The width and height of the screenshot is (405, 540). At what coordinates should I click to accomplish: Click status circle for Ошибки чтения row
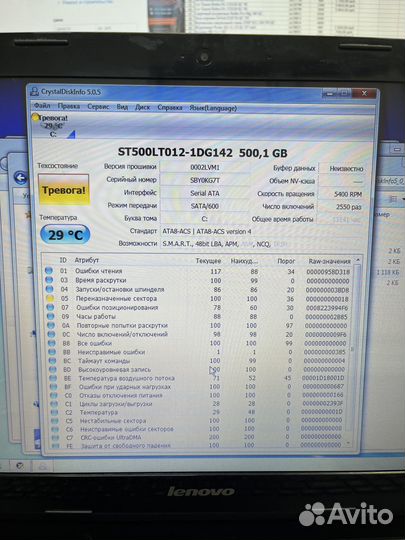coord(49,271)
